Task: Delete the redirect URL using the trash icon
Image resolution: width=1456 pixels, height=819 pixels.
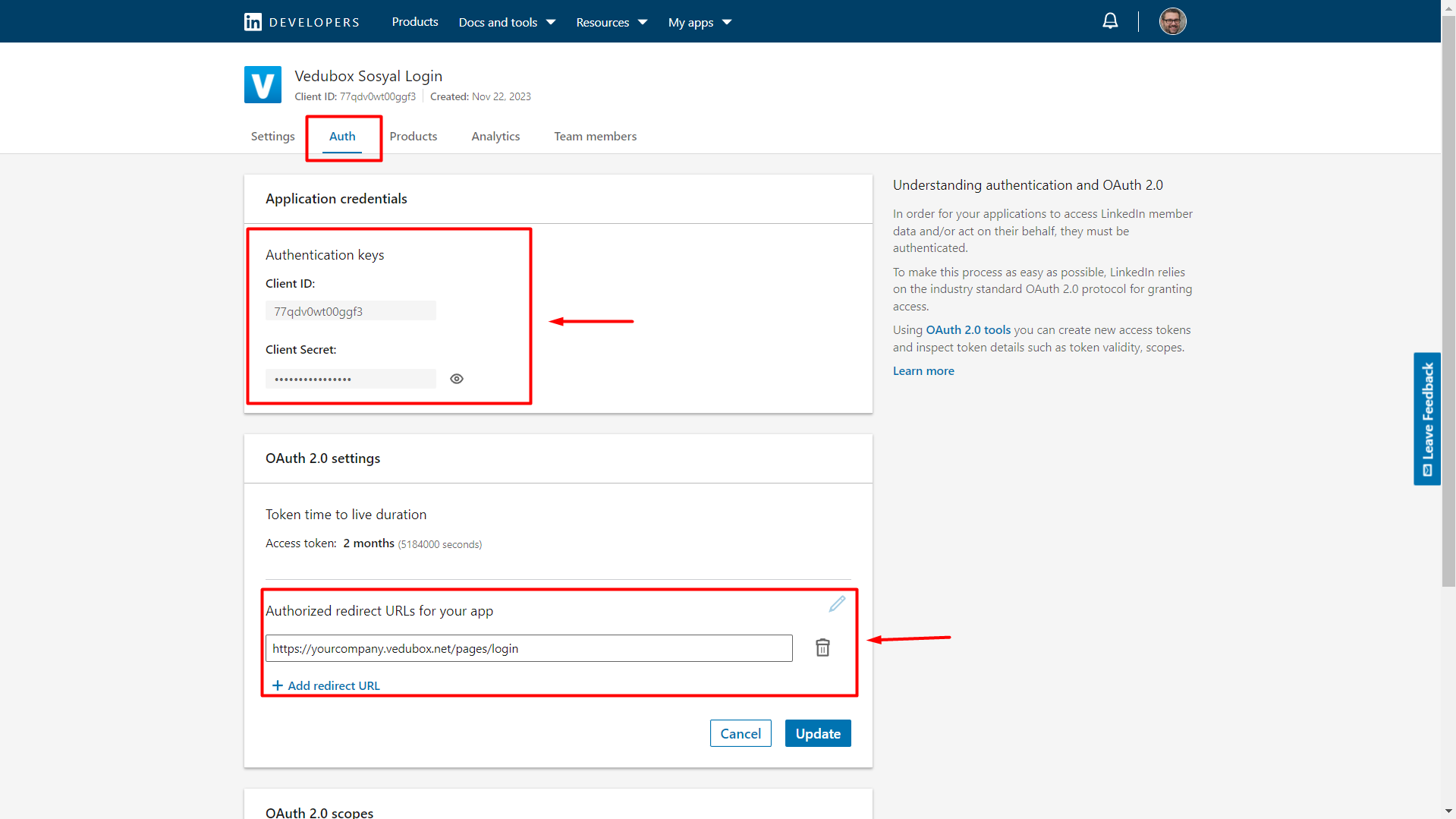Action: [x=822, y=647]
